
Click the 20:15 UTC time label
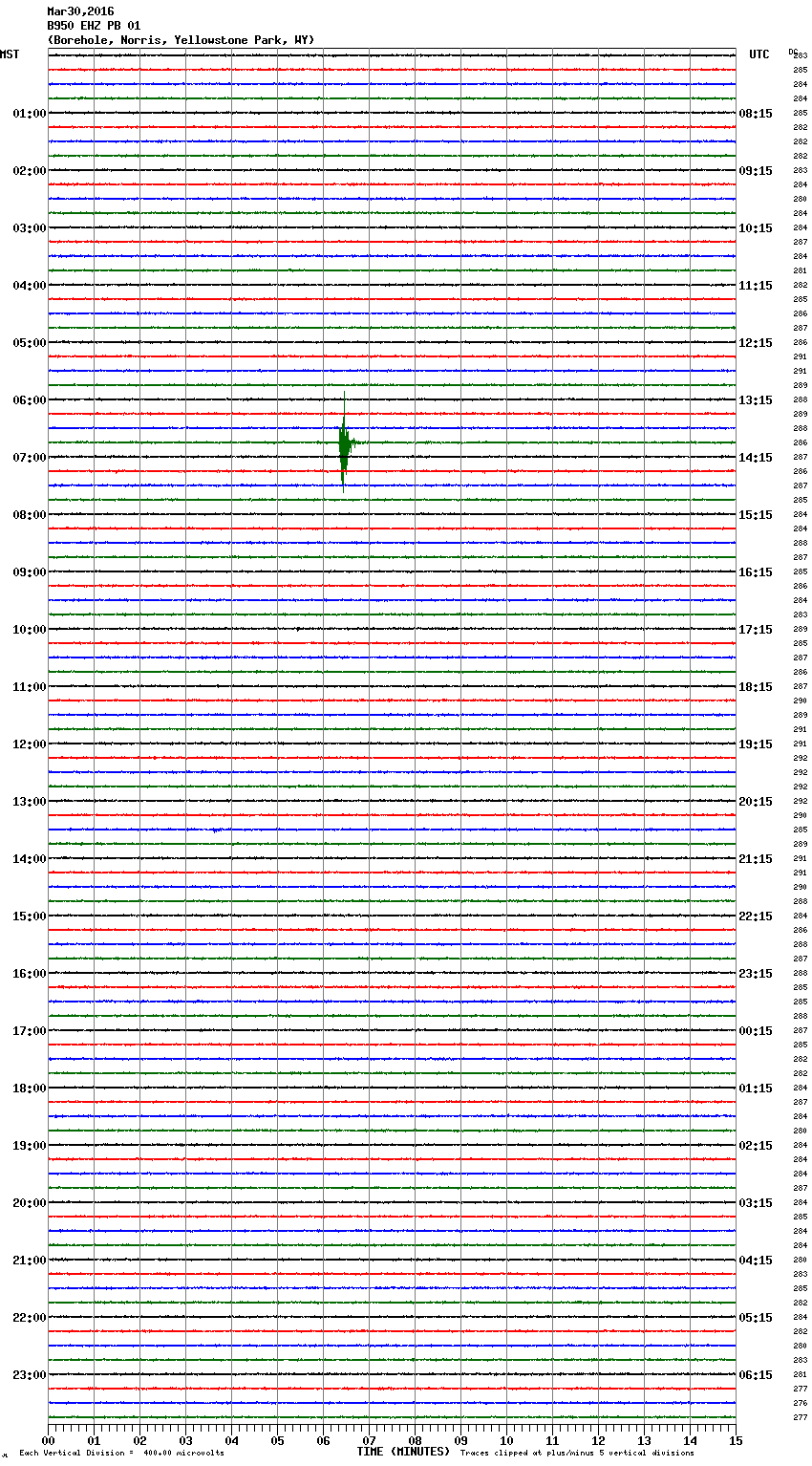click(x=756, y=802)
